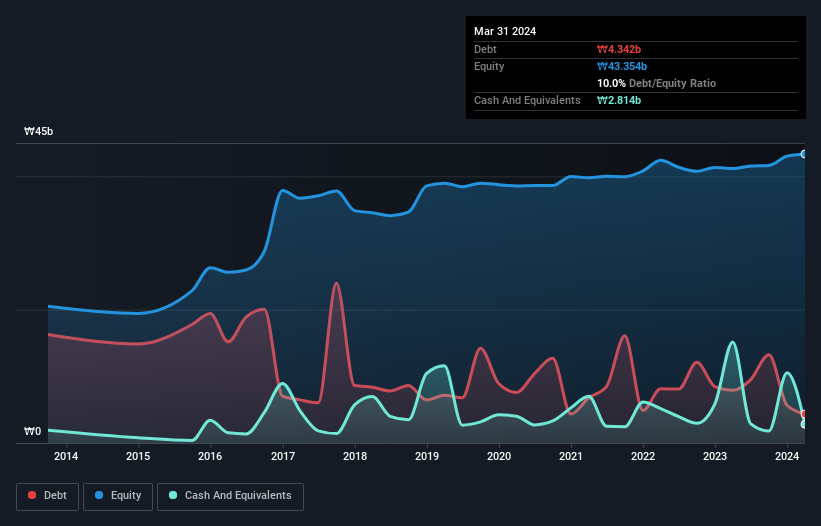
Task: Click the 2023 x-axis label
Action: [715, 456]
